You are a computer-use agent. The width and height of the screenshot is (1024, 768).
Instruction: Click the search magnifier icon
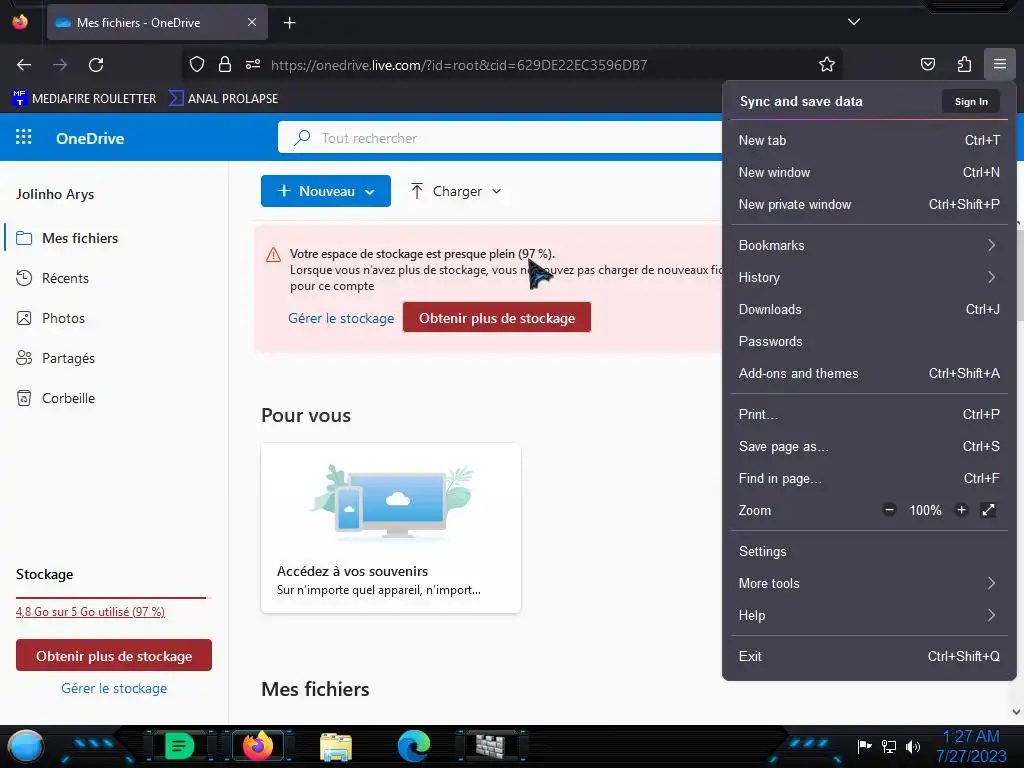coord(302,138)
